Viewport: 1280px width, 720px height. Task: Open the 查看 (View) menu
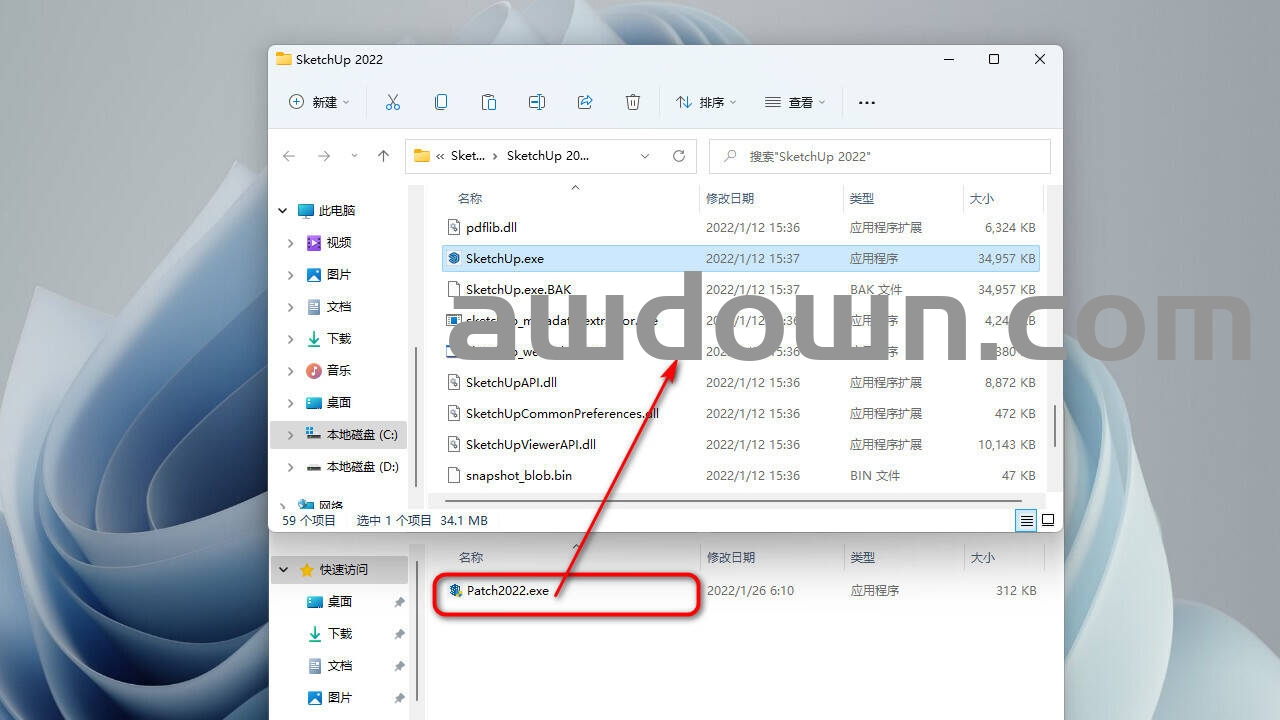coord(795,102)
